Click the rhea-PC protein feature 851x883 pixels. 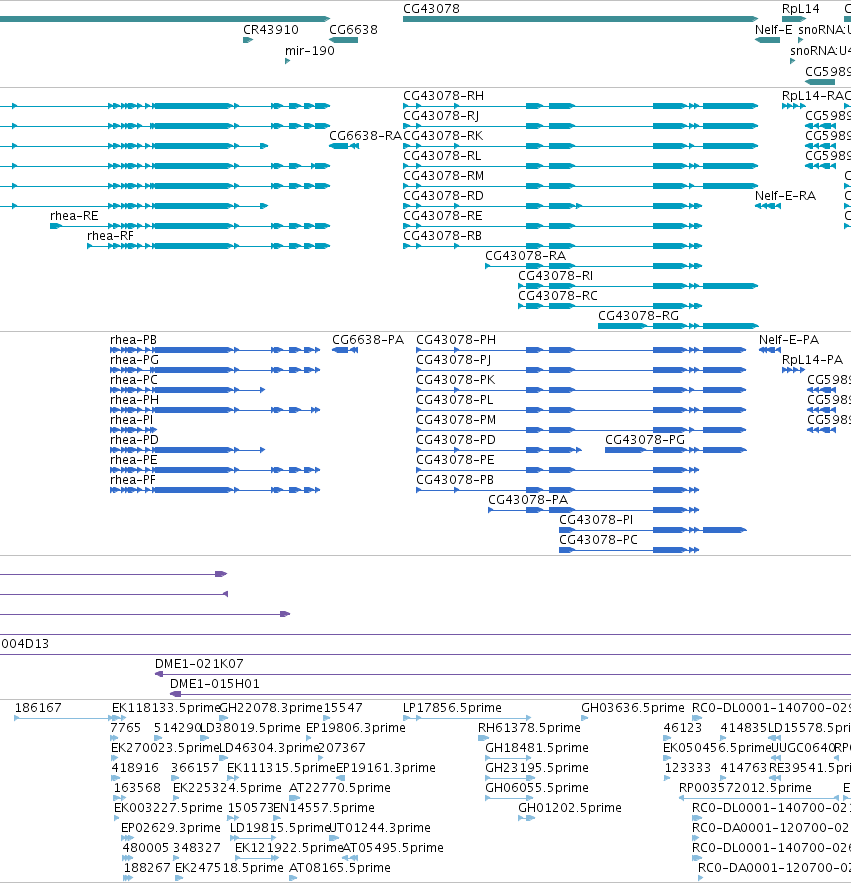[x=188, y=390]
